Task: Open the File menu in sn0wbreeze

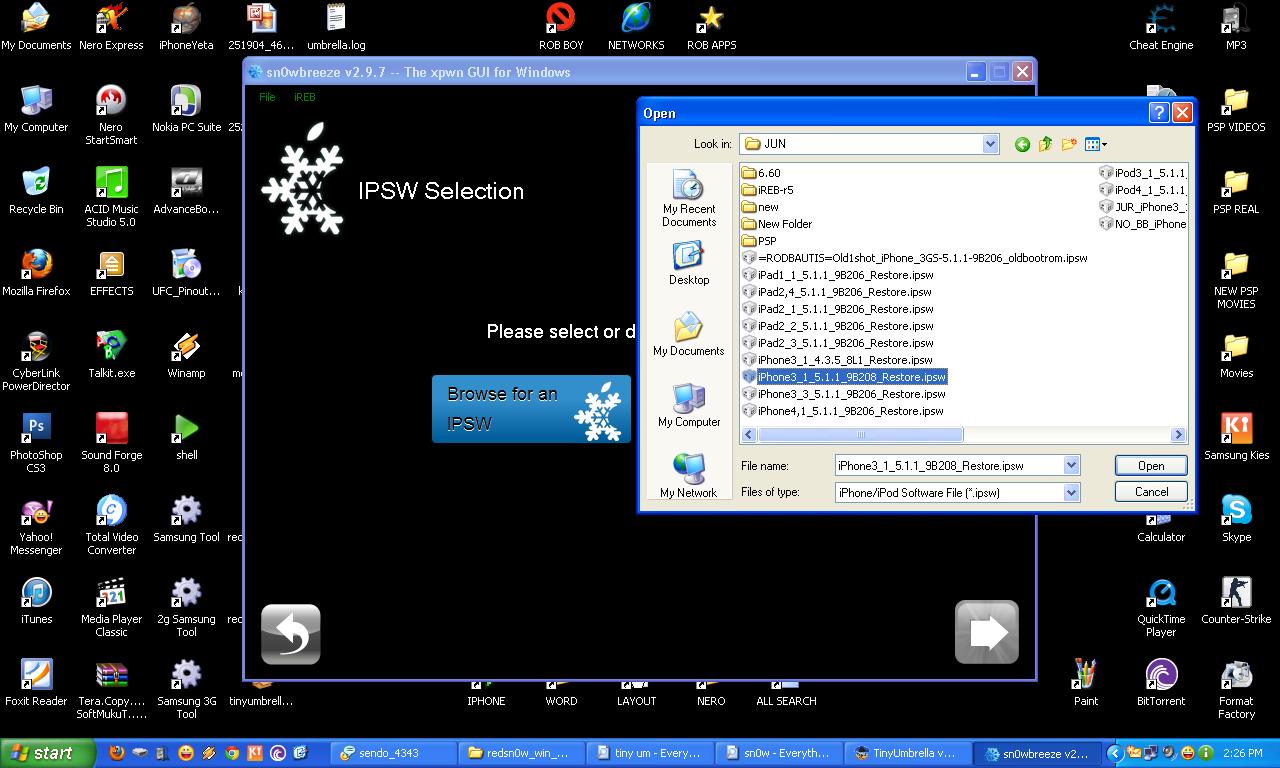Action: (267, 97)
